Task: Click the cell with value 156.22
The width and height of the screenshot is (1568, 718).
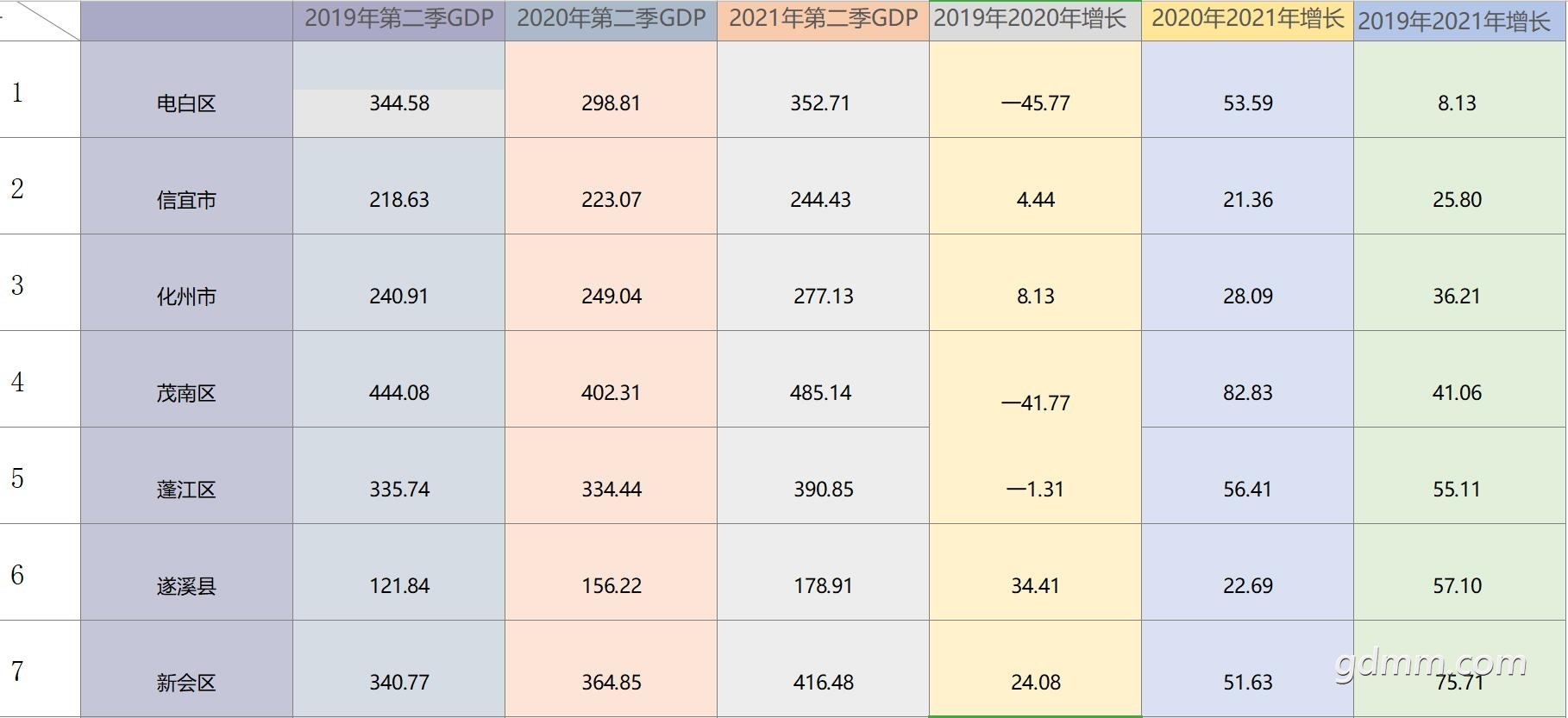Action: tap(611, 586)
